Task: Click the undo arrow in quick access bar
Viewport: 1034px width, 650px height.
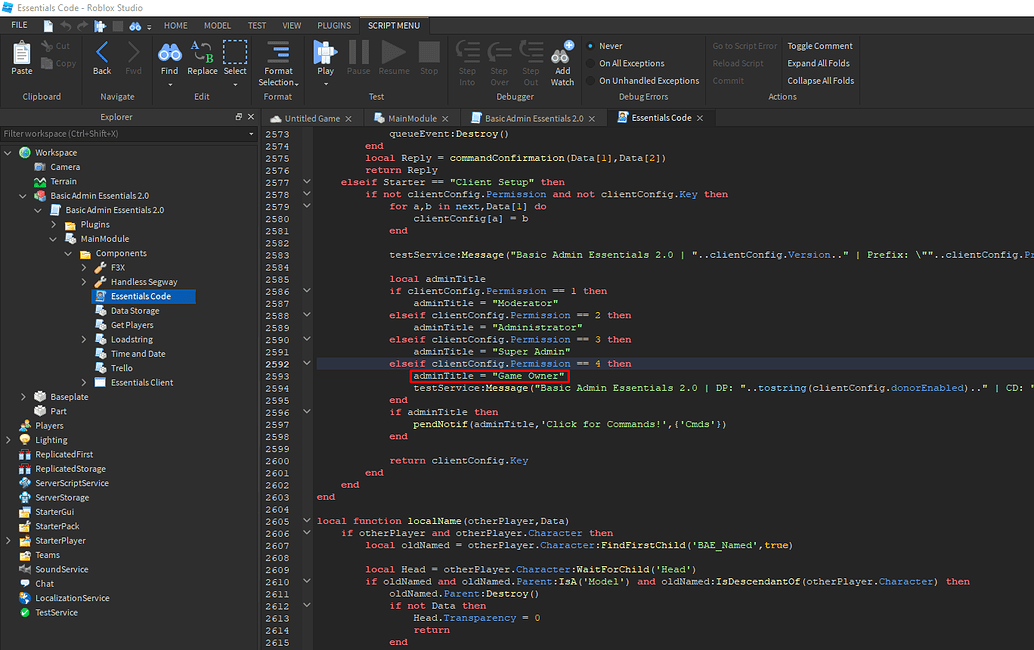Action: [x=65, y=26]
